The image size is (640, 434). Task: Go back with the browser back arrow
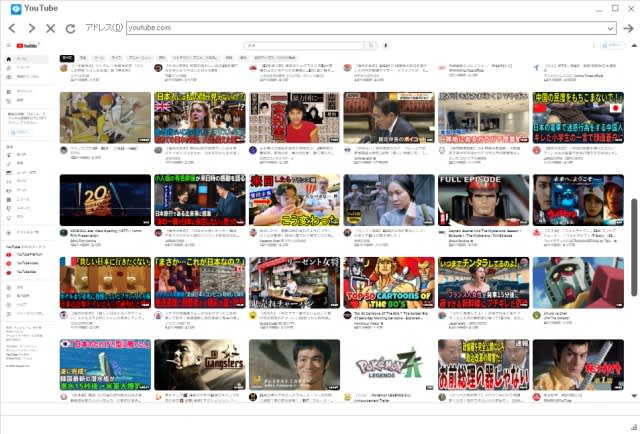point(12,28)
